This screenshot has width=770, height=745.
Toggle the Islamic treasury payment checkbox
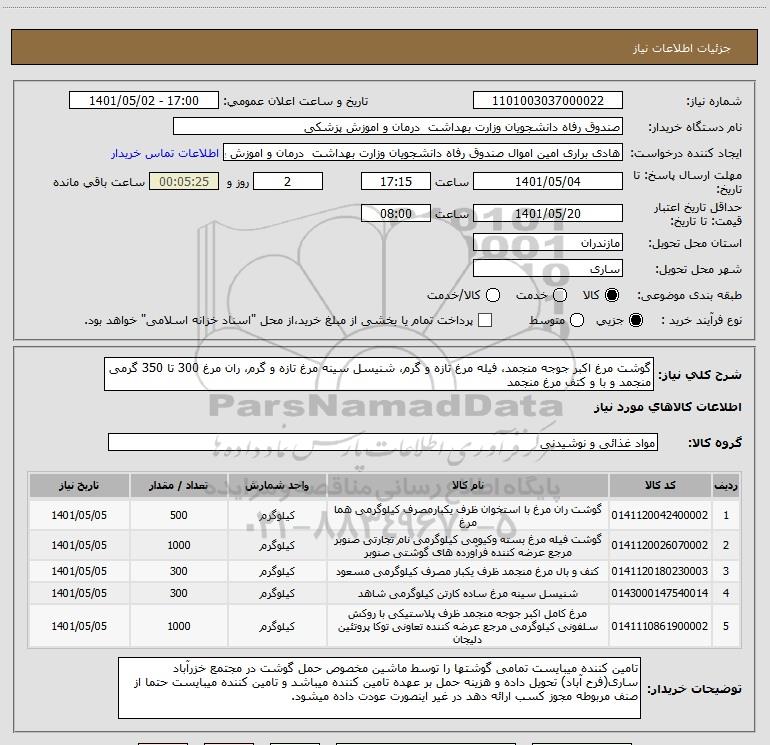point(485,320)
